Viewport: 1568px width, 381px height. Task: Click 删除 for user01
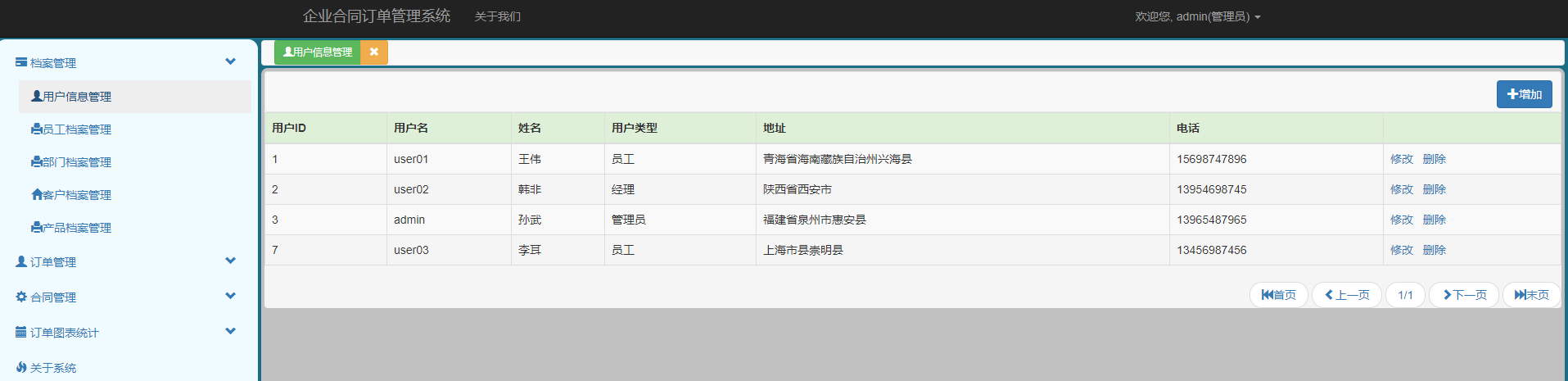tap(1434, 159)
